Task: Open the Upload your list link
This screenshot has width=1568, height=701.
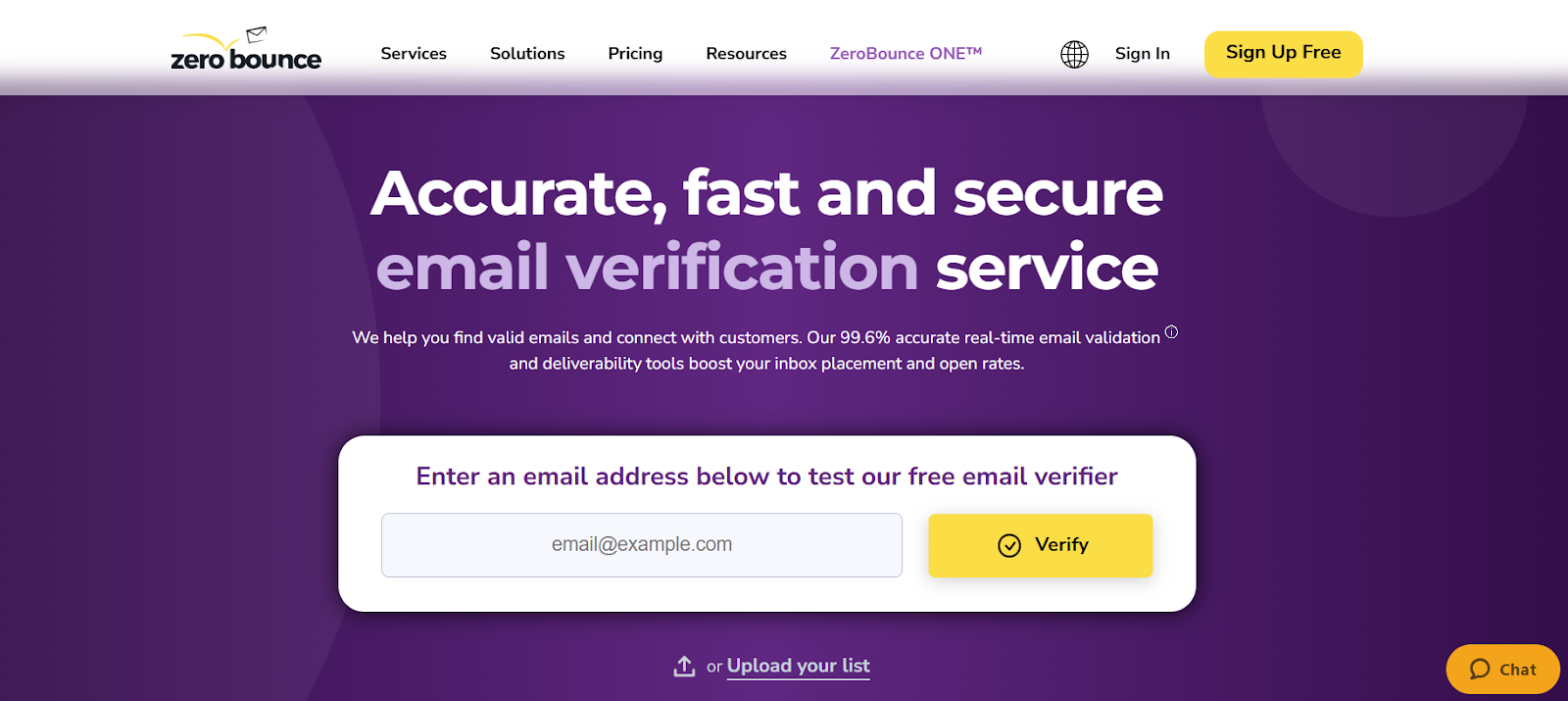Action: click(x=798, y=665)
